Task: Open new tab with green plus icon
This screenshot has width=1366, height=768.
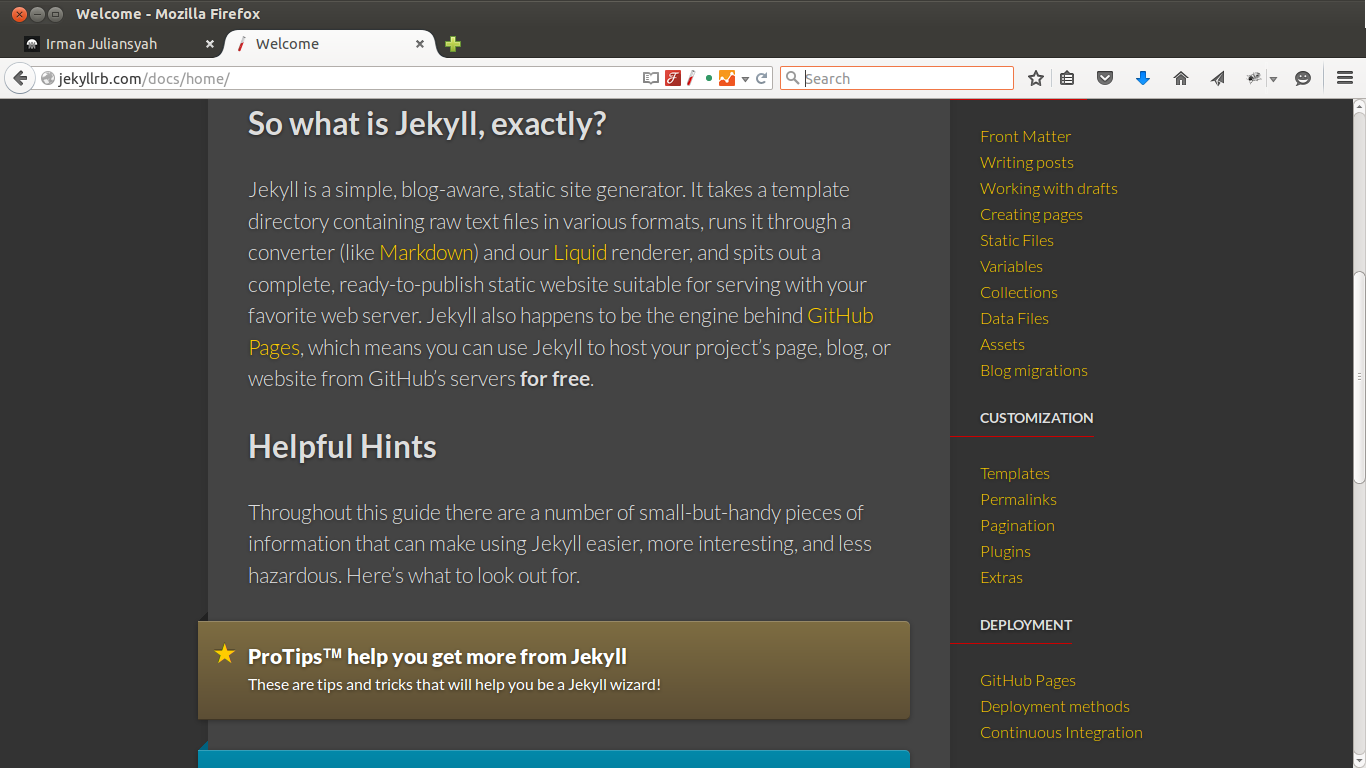Action: pyautogui.click(x=453, y=44)
